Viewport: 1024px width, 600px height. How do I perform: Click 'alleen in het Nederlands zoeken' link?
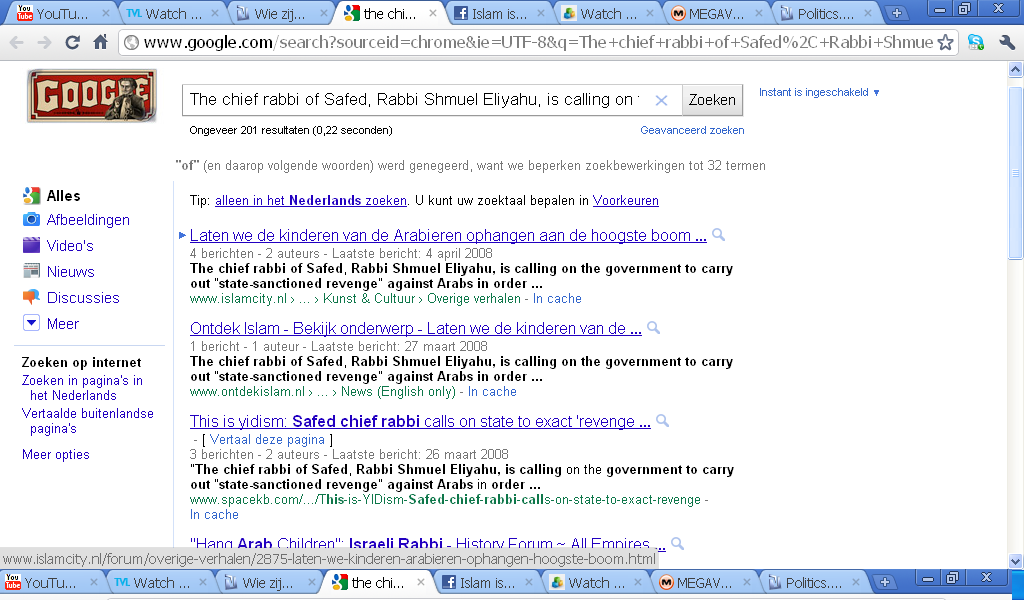click(x=311, y=200)
